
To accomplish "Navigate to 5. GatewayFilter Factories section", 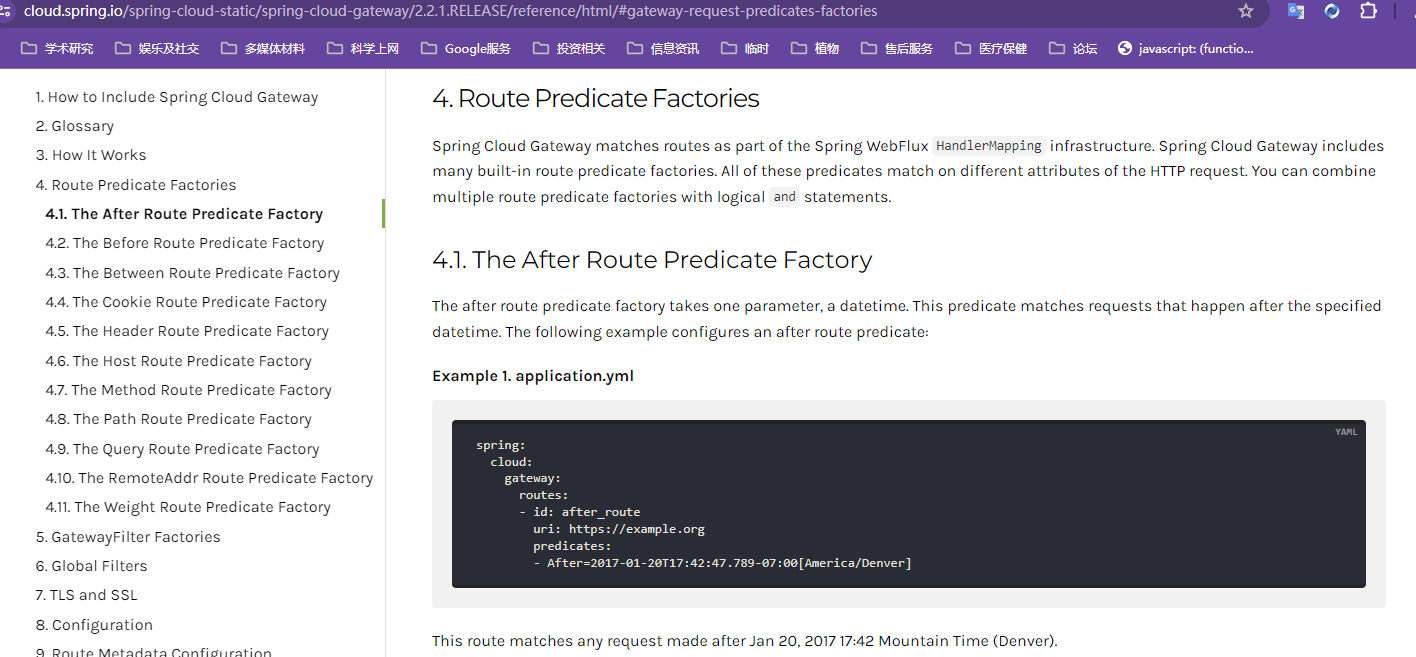I will (128, 537).
